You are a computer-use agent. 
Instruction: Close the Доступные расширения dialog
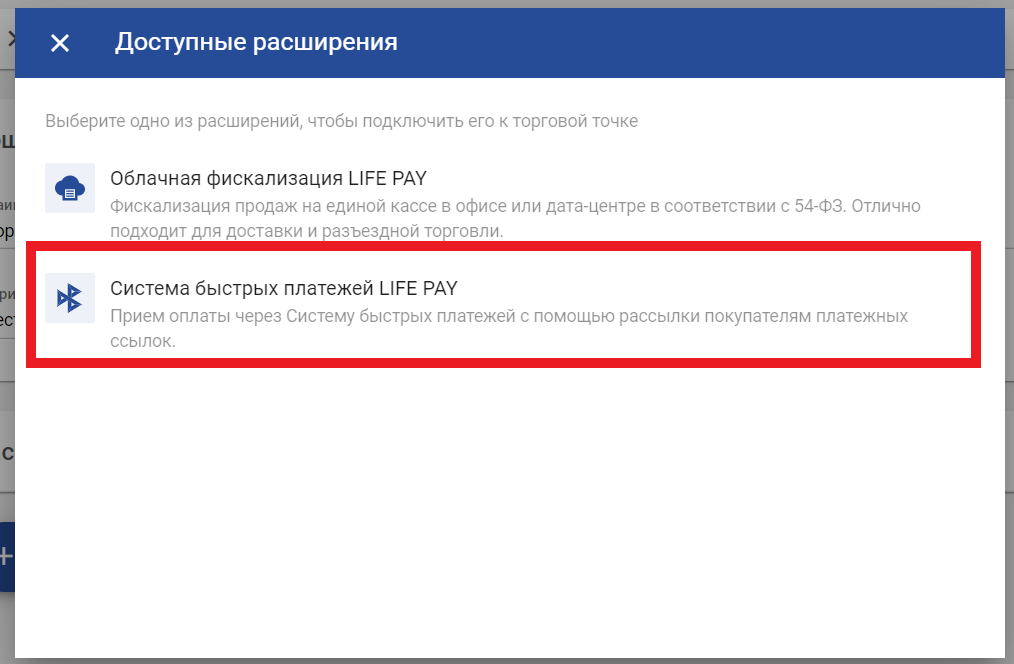click(60, 43)
